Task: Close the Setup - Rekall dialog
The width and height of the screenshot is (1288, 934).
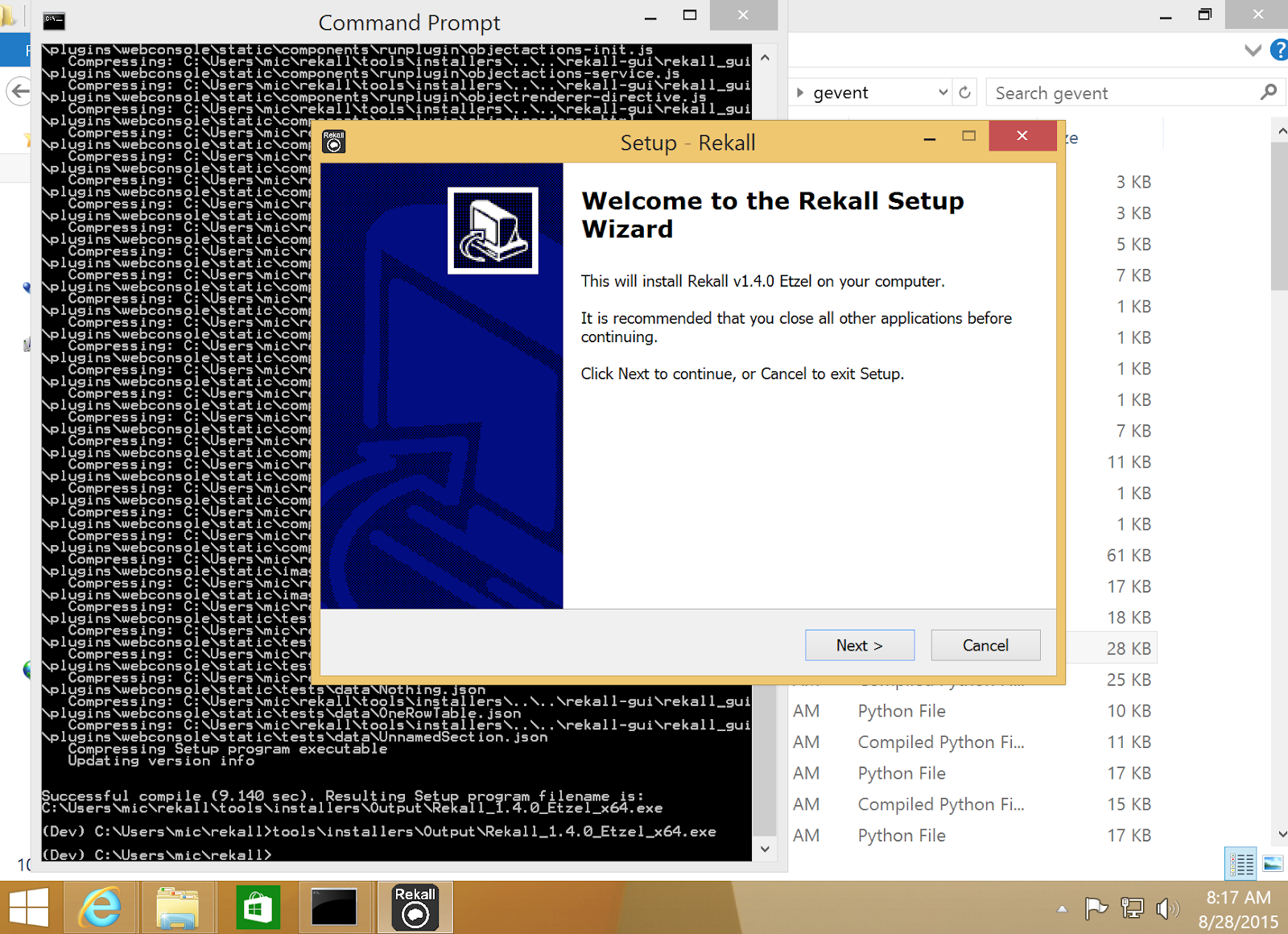Action: point(1022,135)
